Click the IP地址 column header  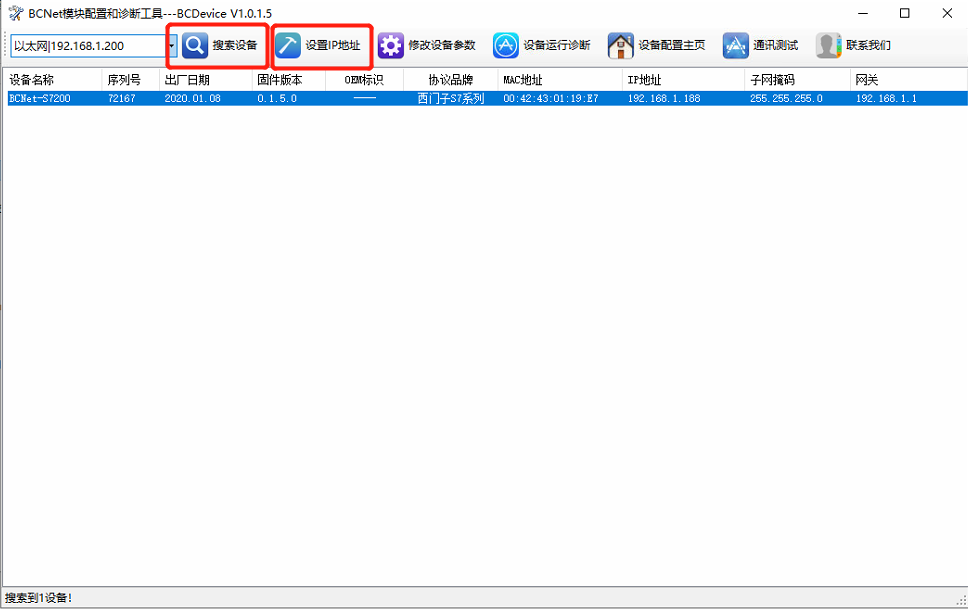pyautogui.click(x=683, y=80)
